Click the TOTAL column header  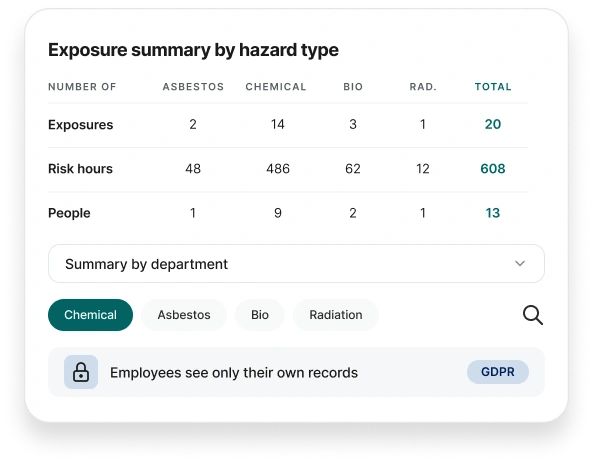coord(493,87)
